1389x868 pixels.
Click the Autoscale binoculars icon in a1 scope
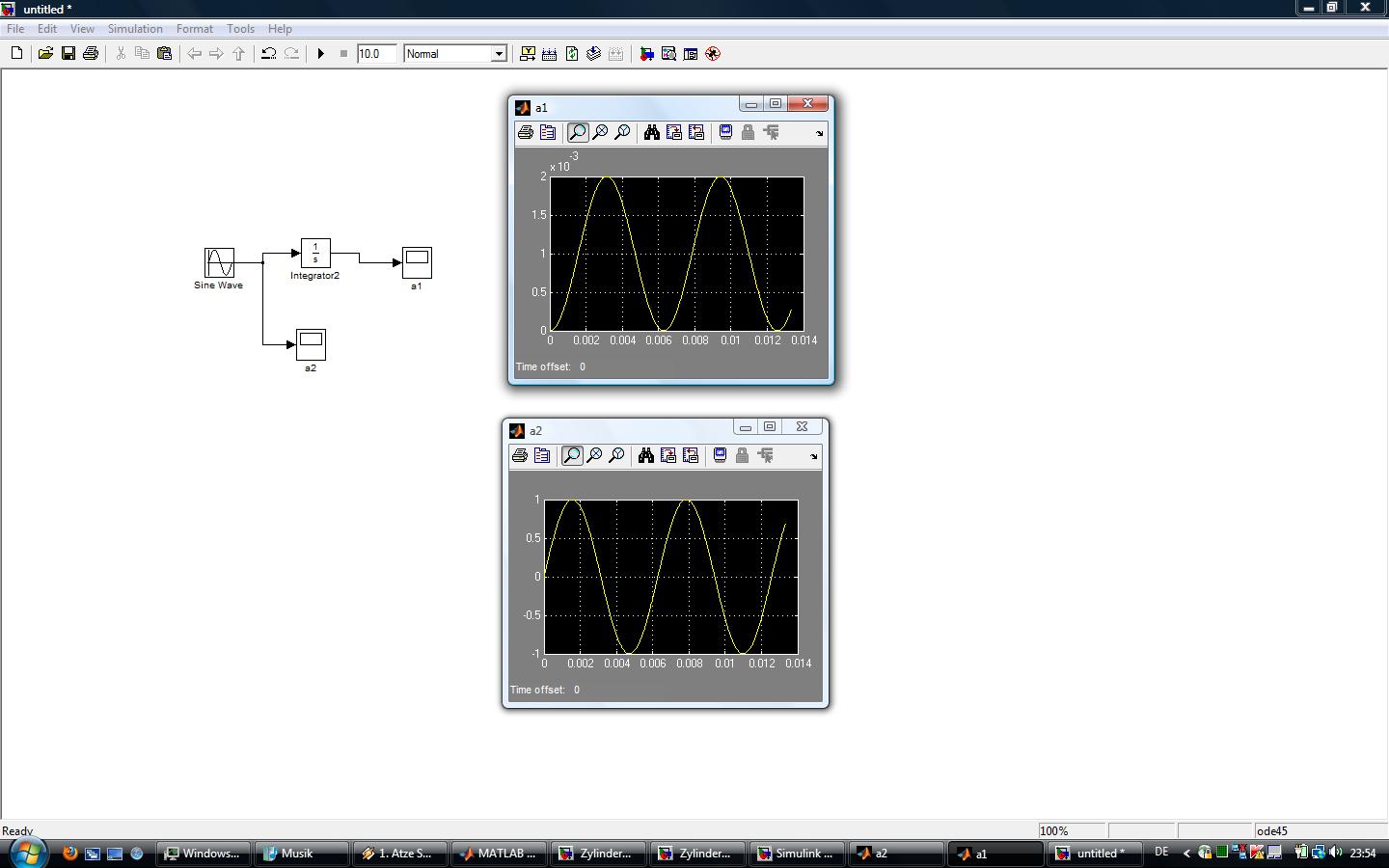pos(652,133)
